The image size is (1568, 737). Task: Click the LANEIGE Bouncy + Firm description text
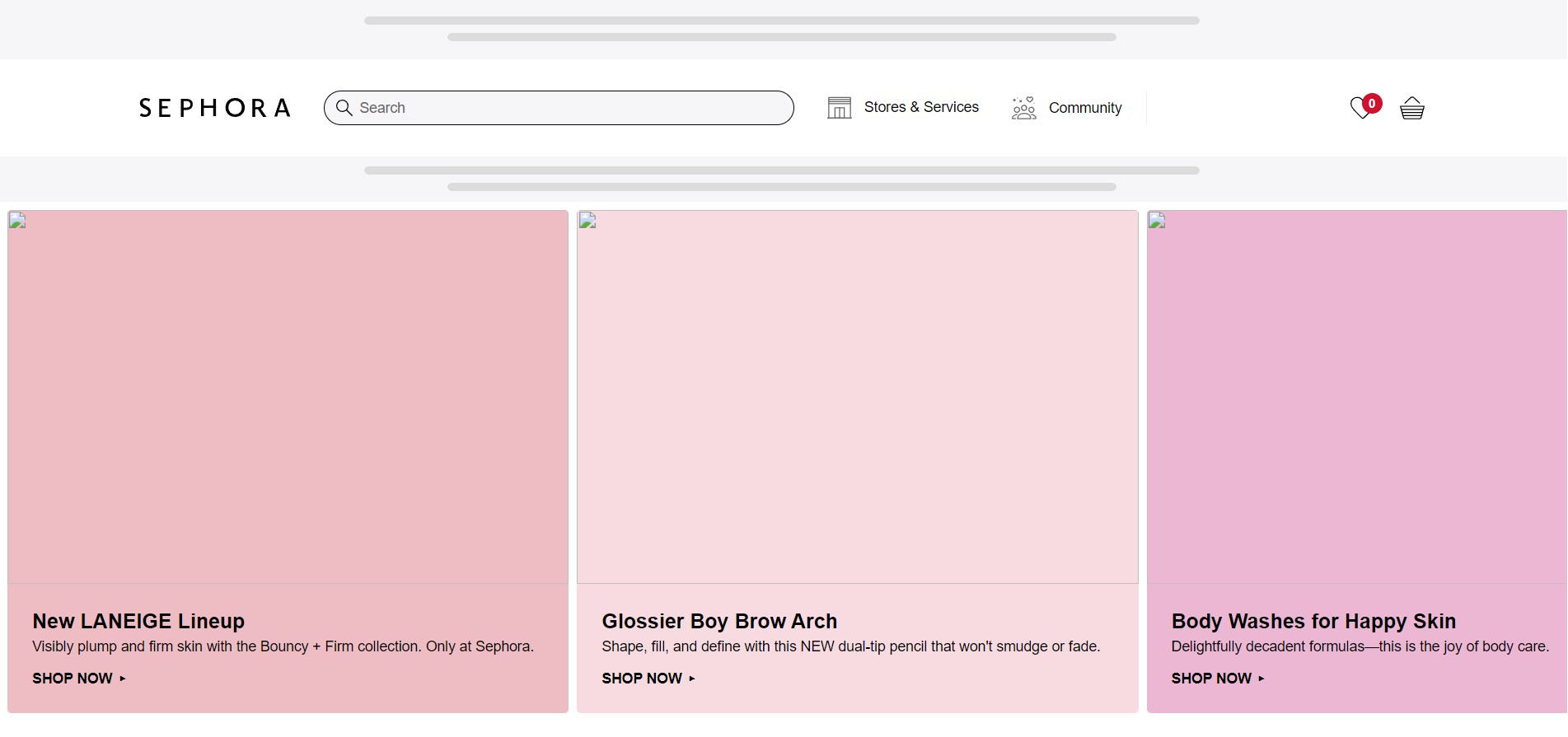point(283,646)
